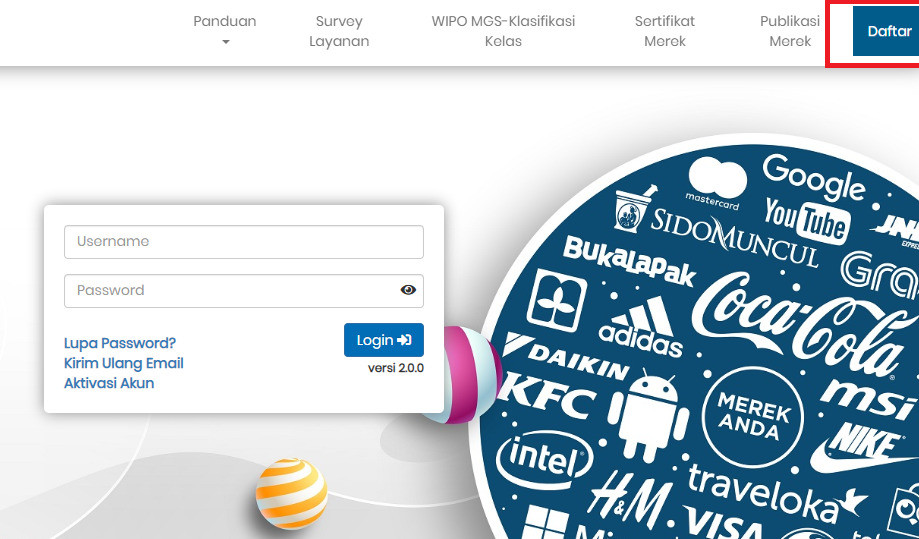Focus the Username input field

(x=244, y=241)
